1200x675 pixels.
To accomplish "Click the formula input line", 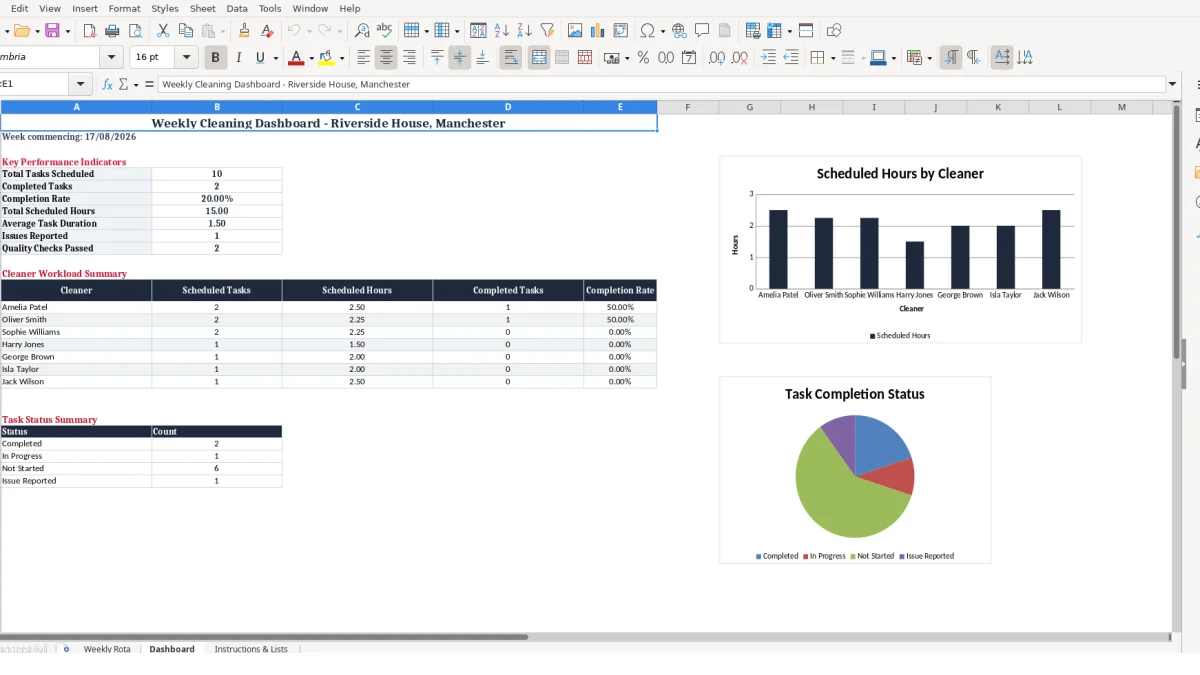I will 660,84.
